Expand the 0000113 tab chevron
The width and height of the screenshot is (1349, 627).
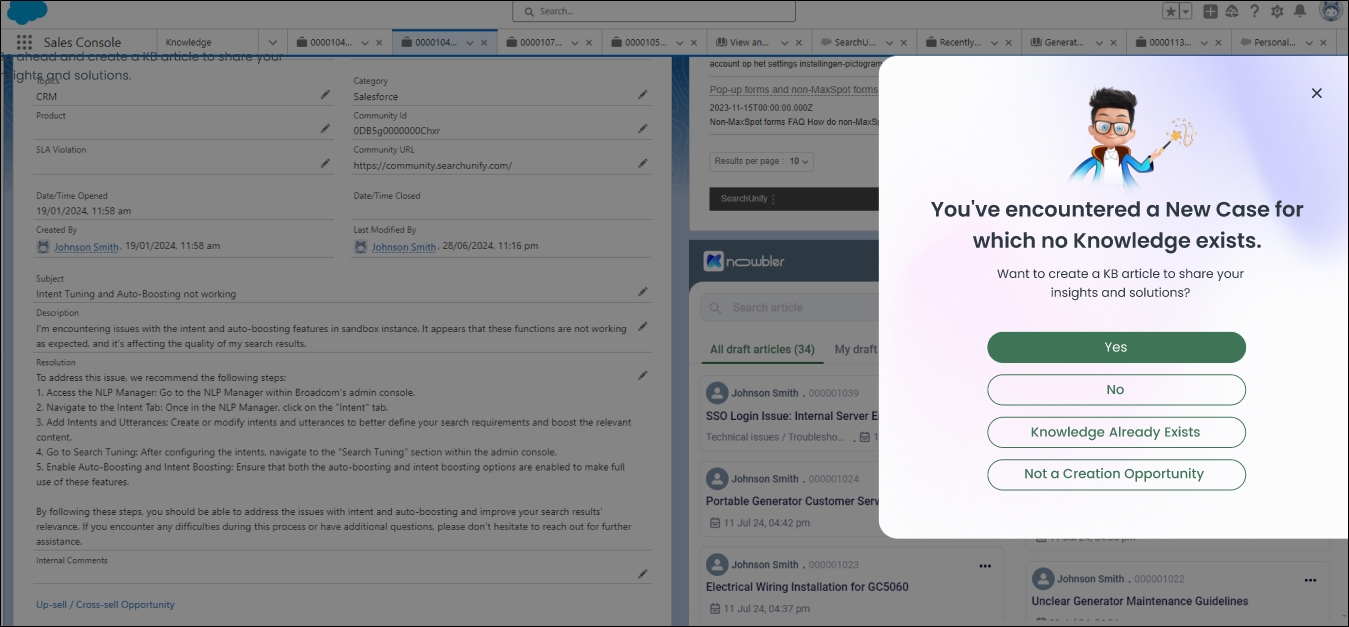1202,43
